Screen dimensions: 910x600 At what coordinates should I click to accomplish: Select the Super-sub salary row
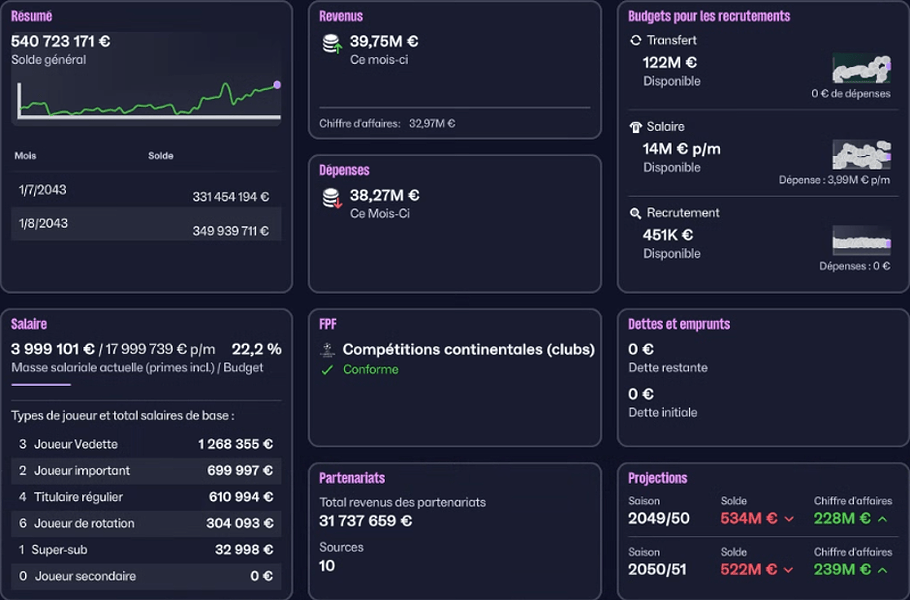(x=146, y=550)
